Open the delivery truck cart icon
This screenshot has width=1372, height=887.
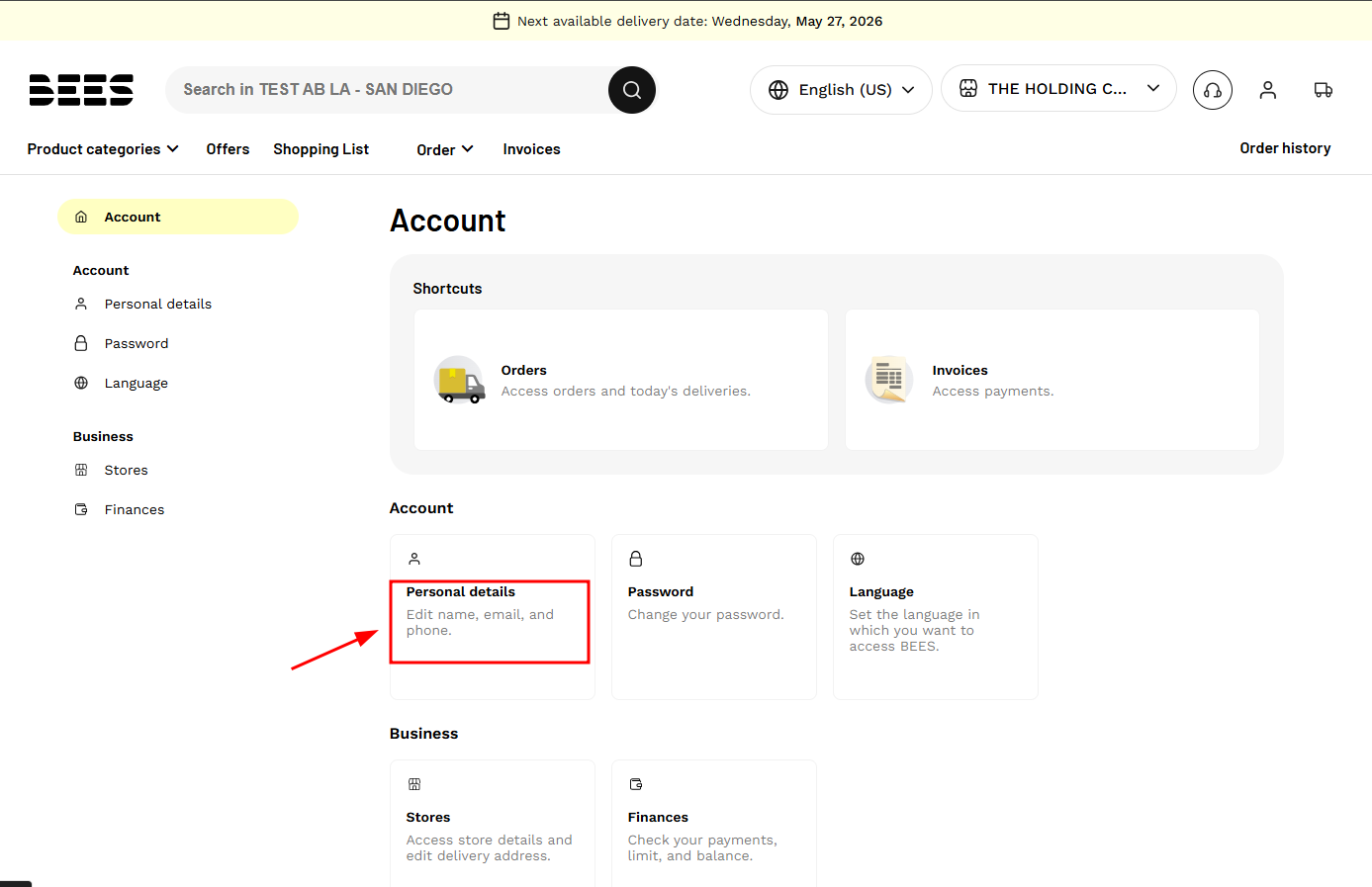coord(1324,90)
